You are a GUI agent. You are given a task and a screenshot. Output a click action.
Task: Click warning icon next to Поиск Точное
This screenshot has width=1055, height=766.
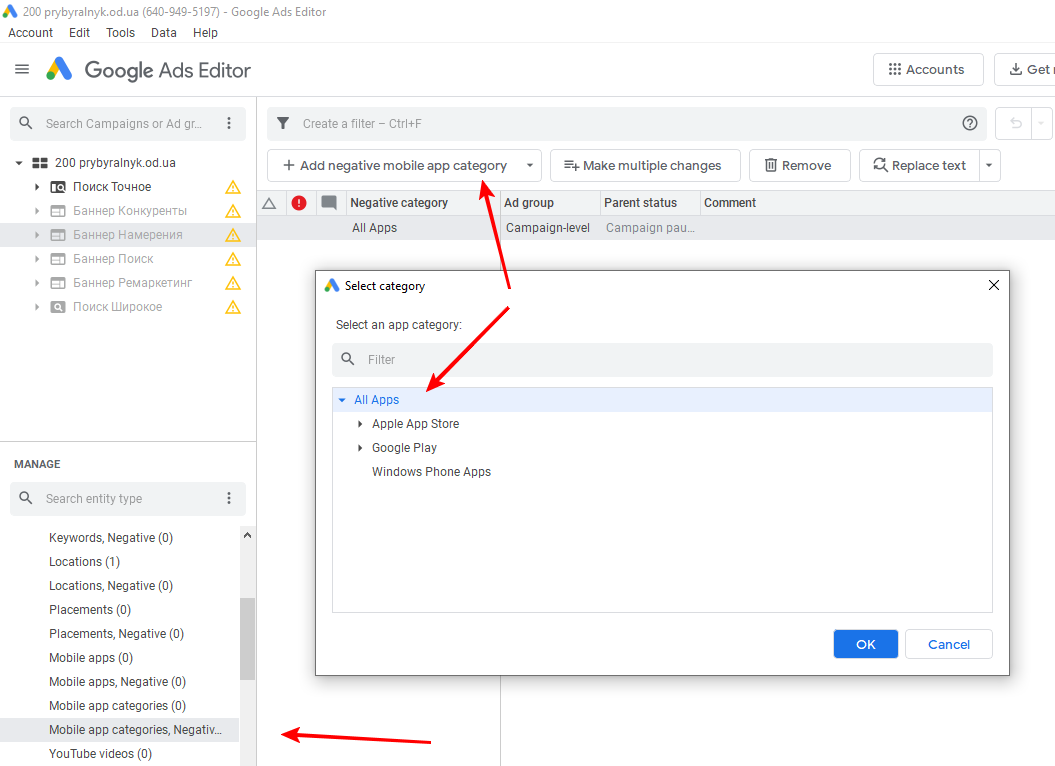[x=233, y=187]
